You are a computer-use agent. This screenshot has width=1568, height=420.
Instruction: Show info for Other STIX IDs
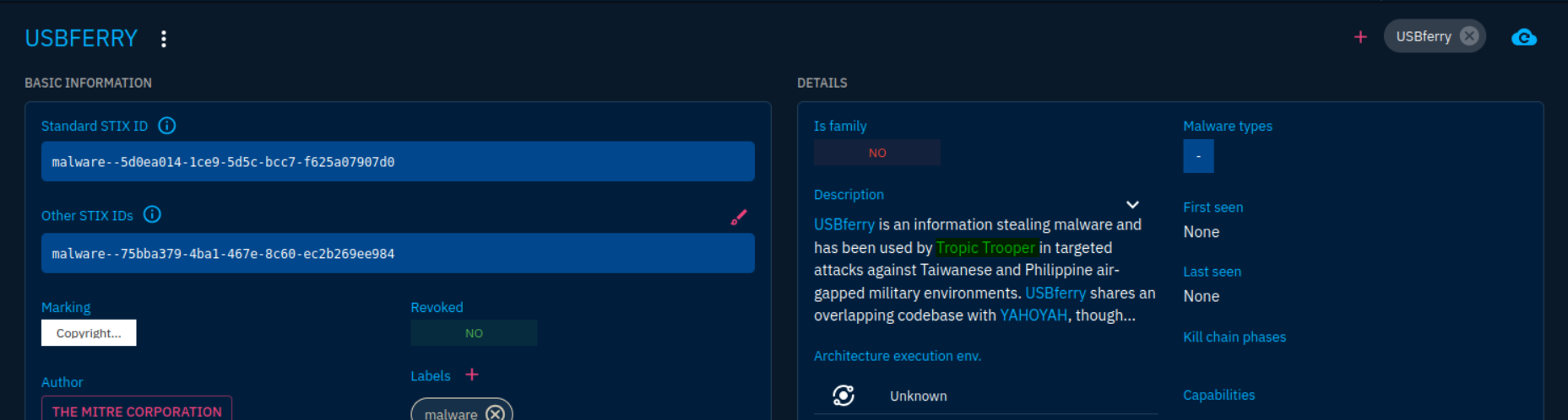click(x=152, y=215)
